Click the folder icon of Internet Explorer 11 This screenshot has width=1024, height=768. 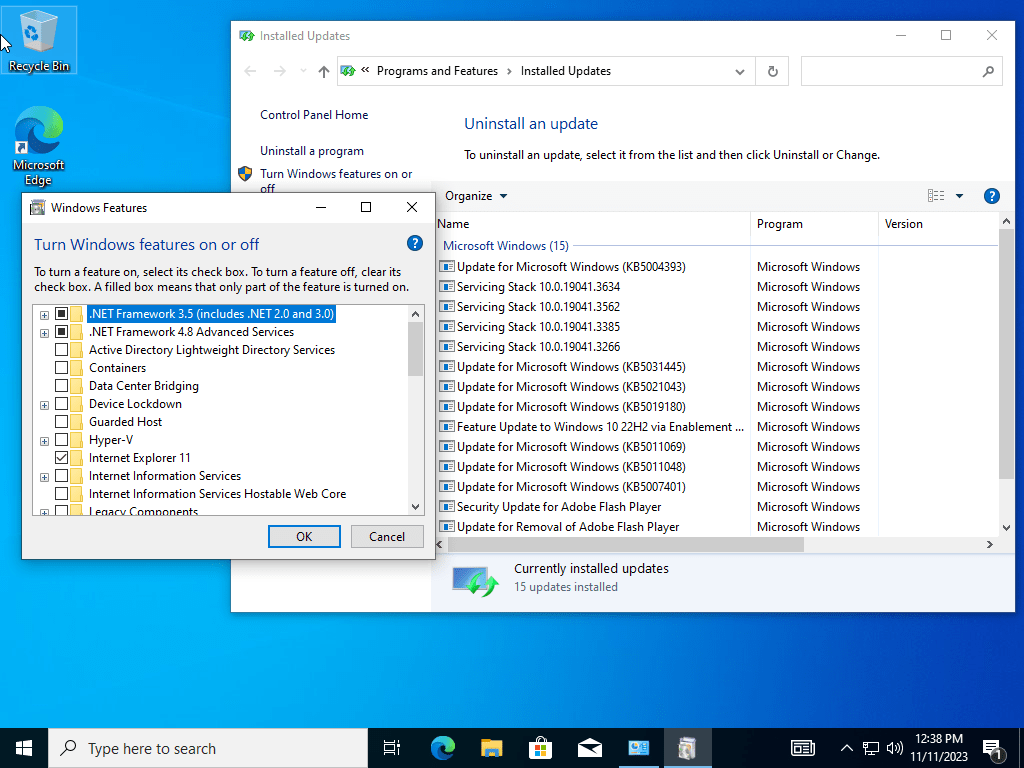click(77, 458)
